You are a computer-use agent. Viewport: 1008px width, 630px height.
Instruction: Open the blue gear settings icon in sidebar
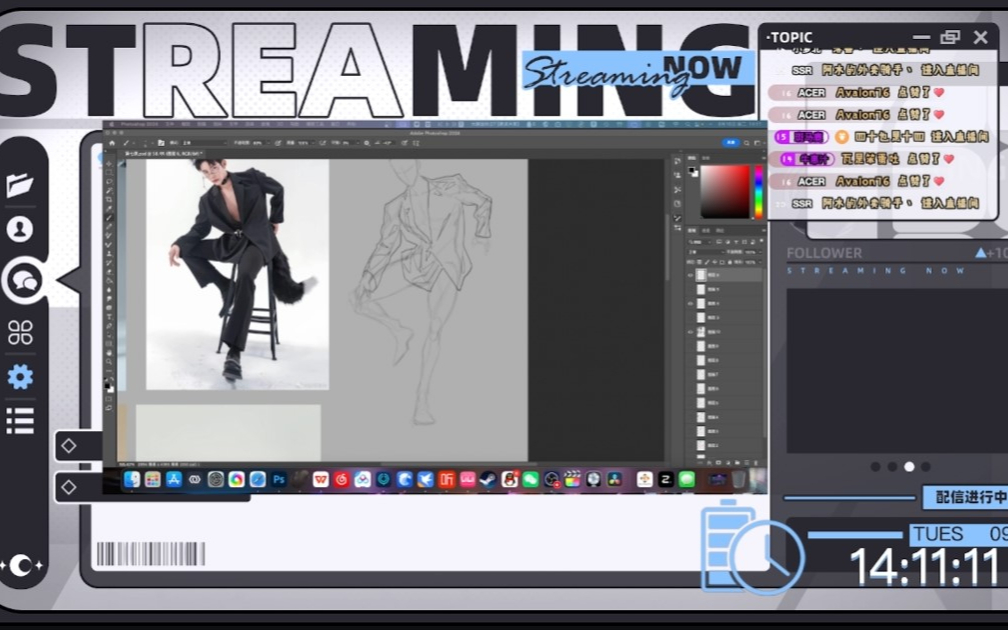[x=20, y=377]
